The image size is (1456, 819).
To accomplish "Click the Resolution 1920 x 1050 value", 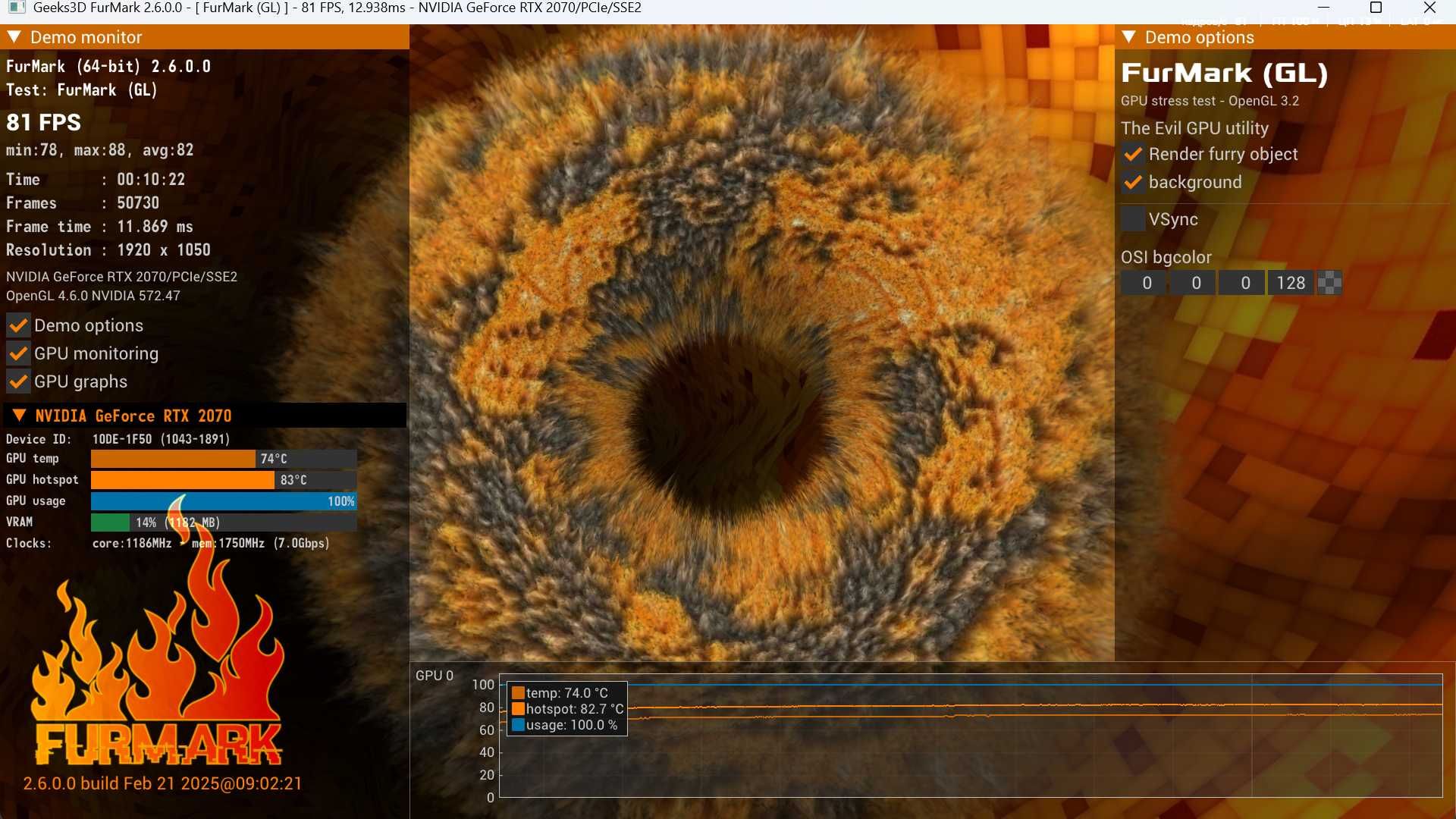I will pyautogui.click(x=164, y=250).
